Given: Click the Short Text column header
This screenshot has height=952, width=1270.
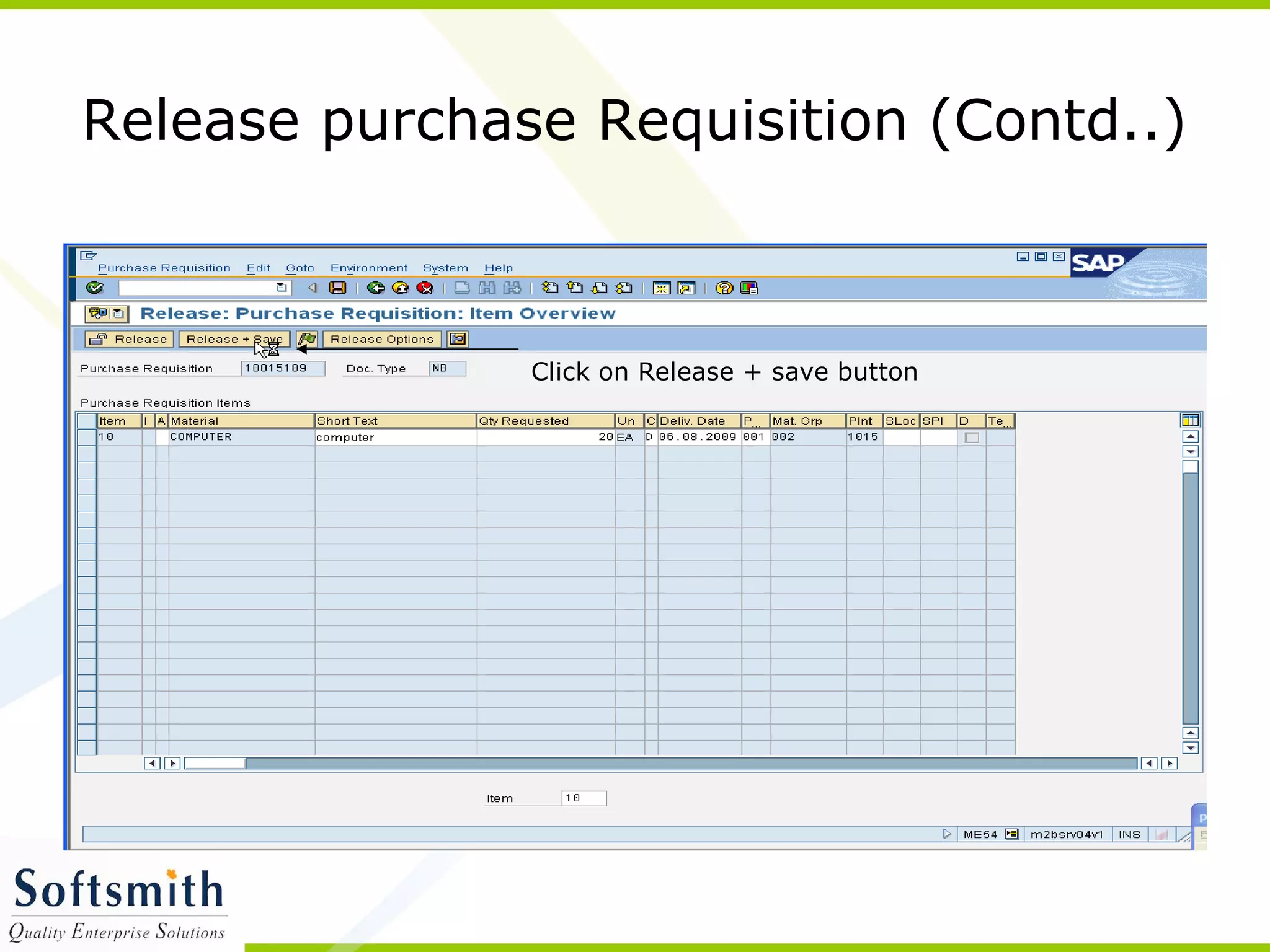Looking at the screenshot, I should pyautogui.click(x=396, y=421).
